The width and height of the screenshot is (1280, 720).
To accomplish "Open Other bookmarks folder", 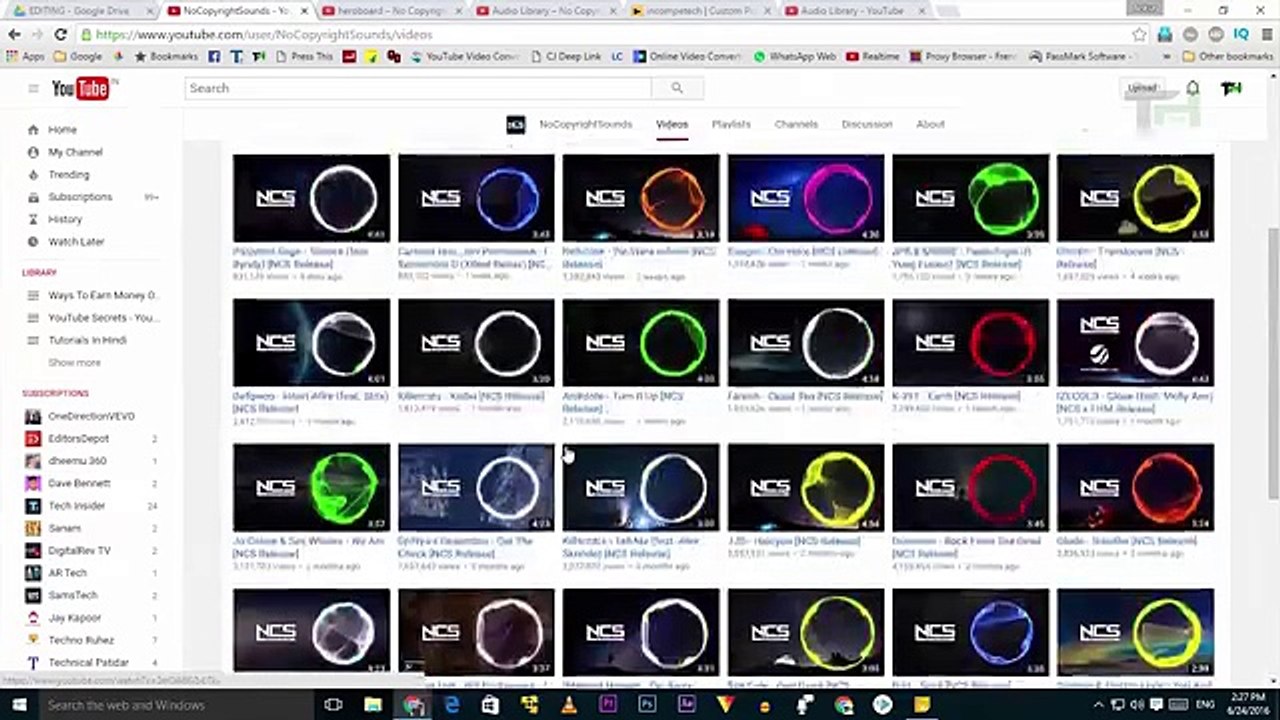I will point(1227,57).
